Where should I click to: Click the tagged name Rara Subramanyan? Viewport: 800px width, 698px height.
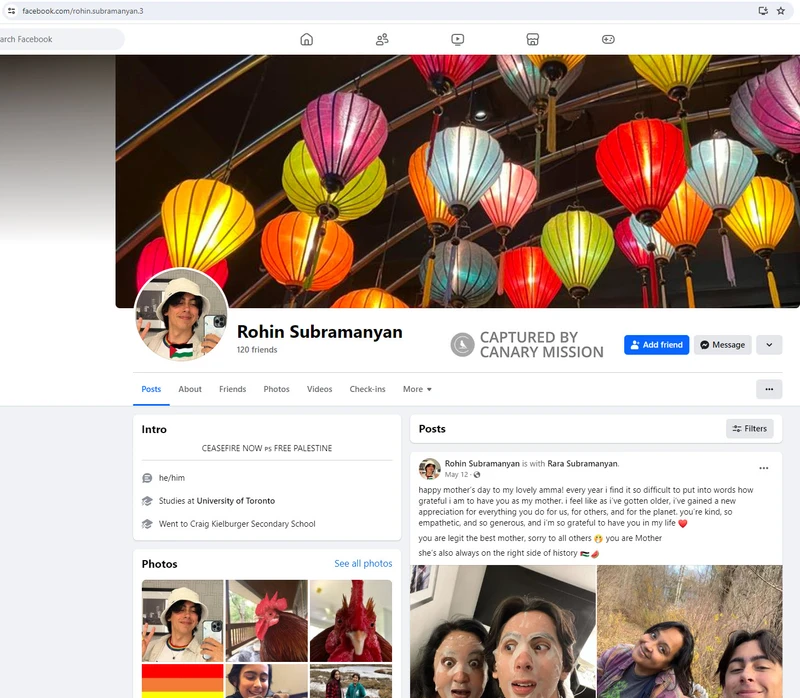pos(582,463)
